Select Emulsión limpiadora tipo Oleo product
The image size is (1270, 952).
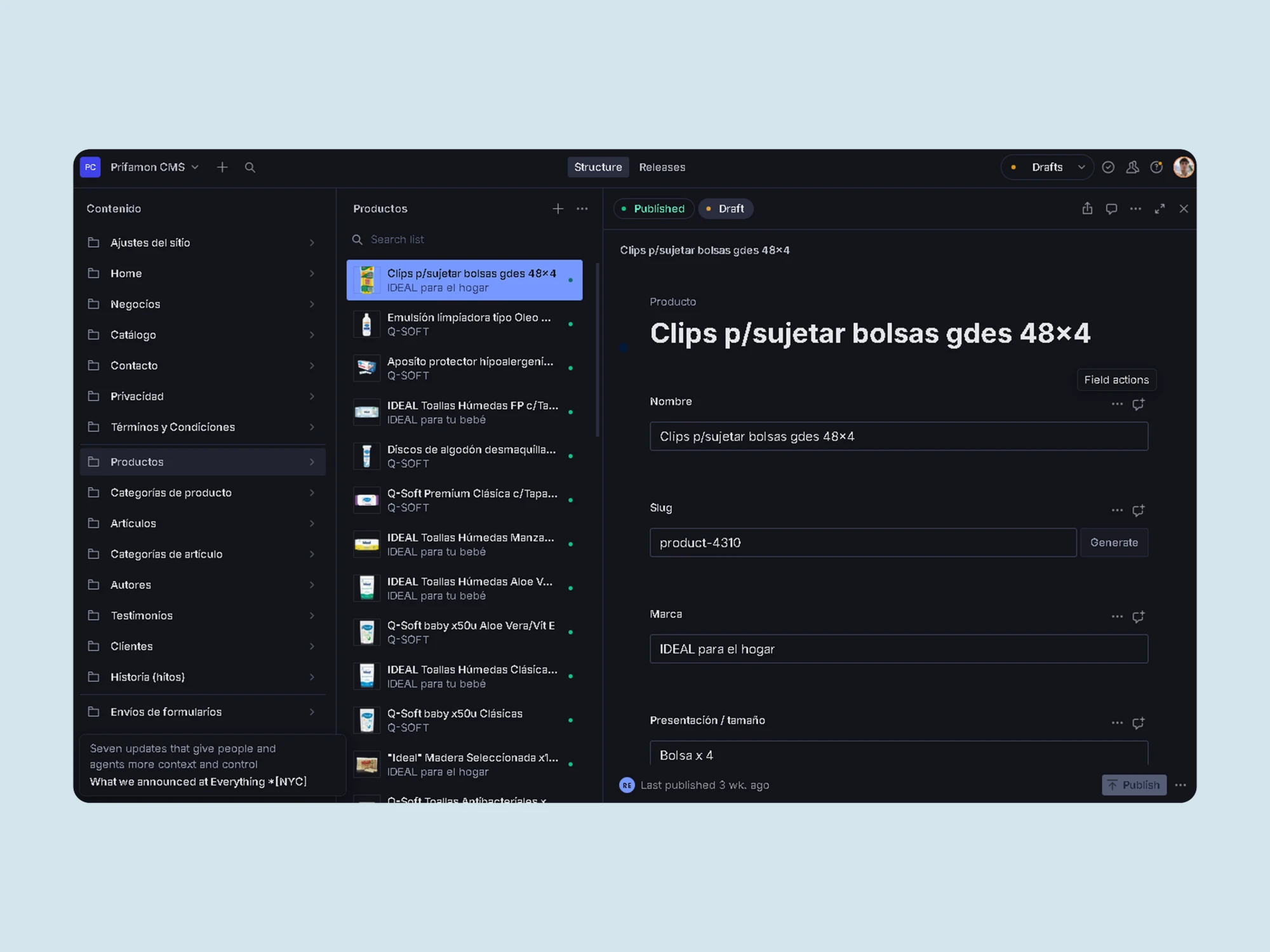[x=464, y=324]
